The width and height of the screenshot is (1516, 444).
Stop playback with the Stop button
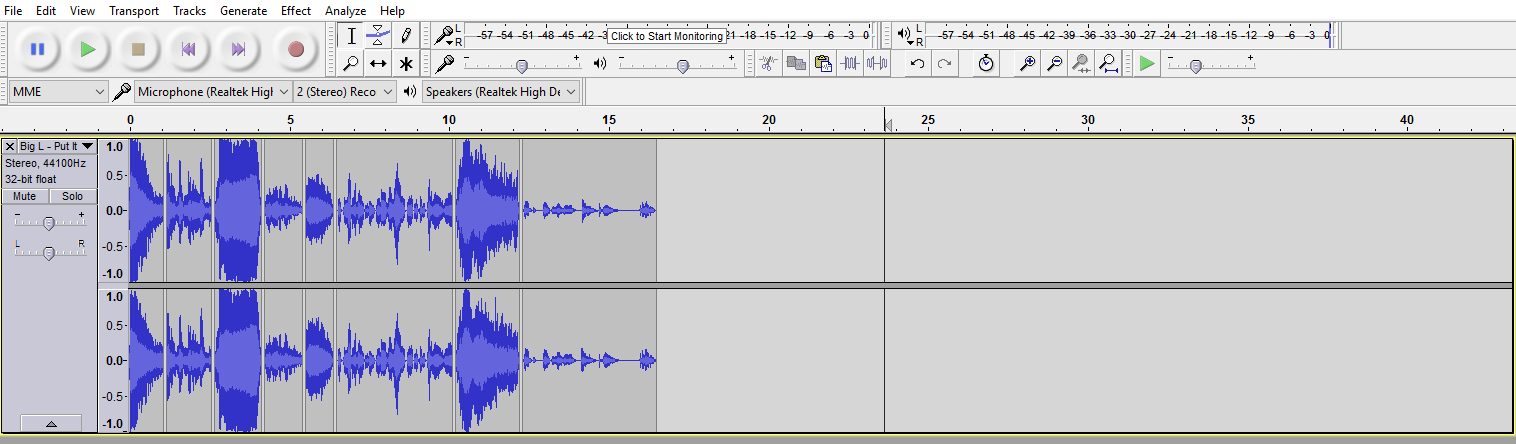pos(139,48)
